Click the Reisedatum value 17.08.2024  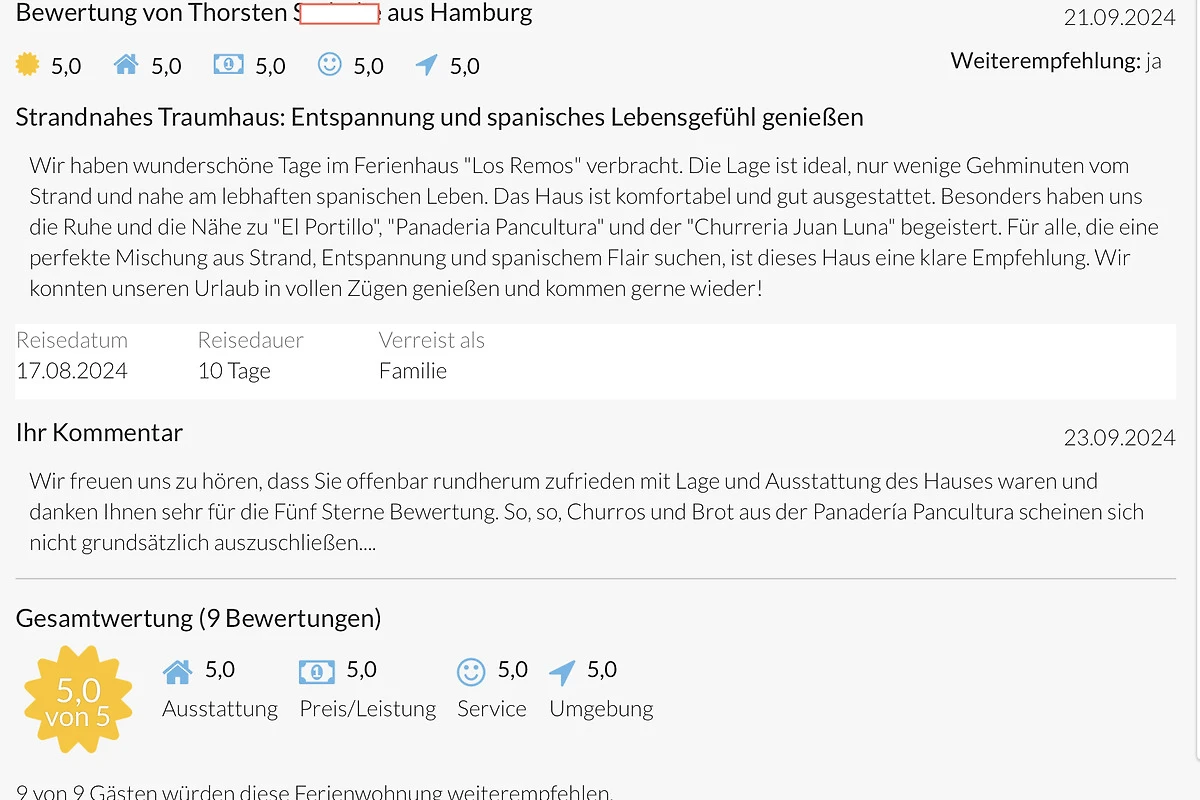point(72,371)
